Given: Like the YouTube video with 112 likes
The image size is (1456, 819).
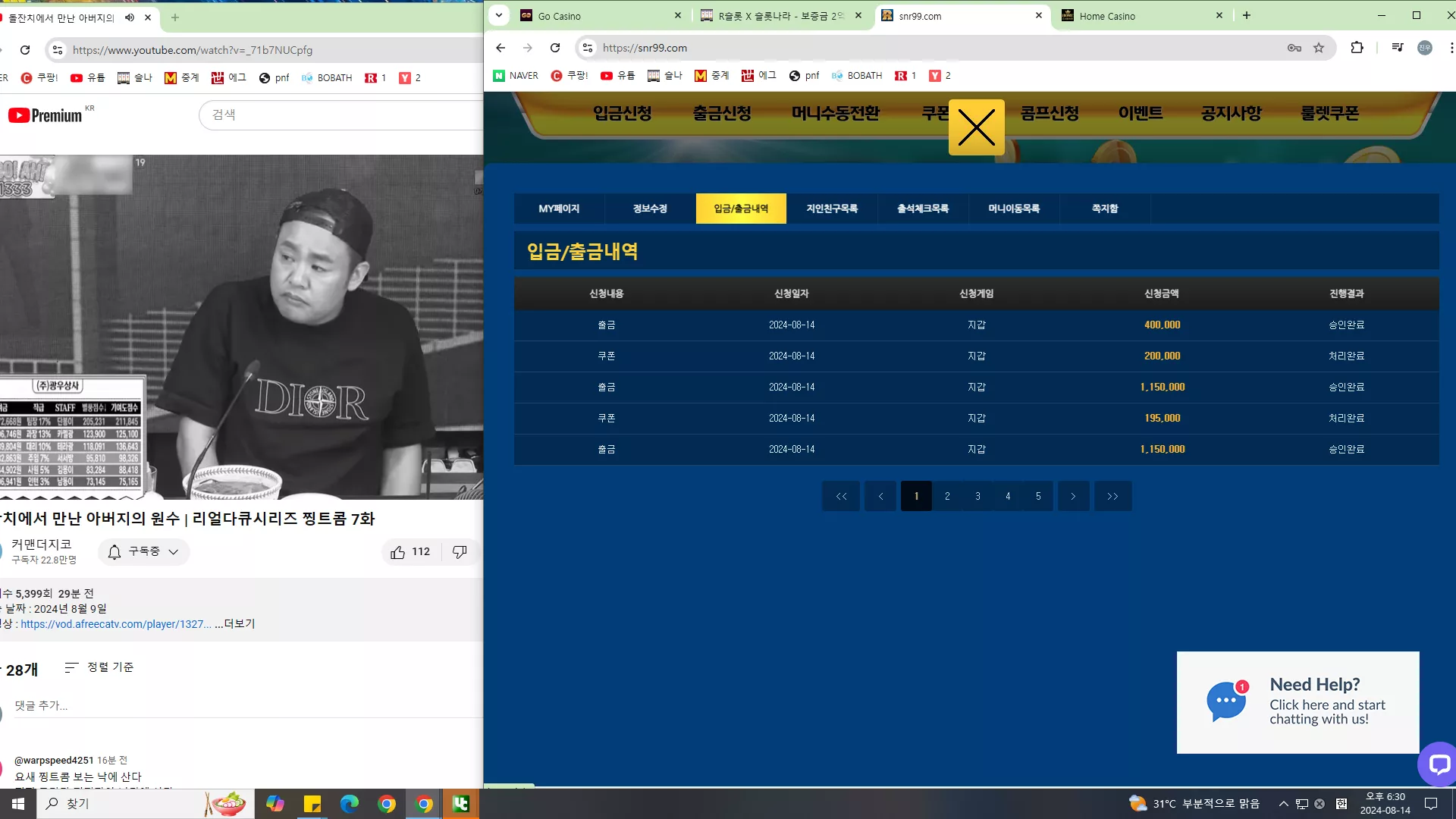Looking at the screenshot, I should 410,552.
